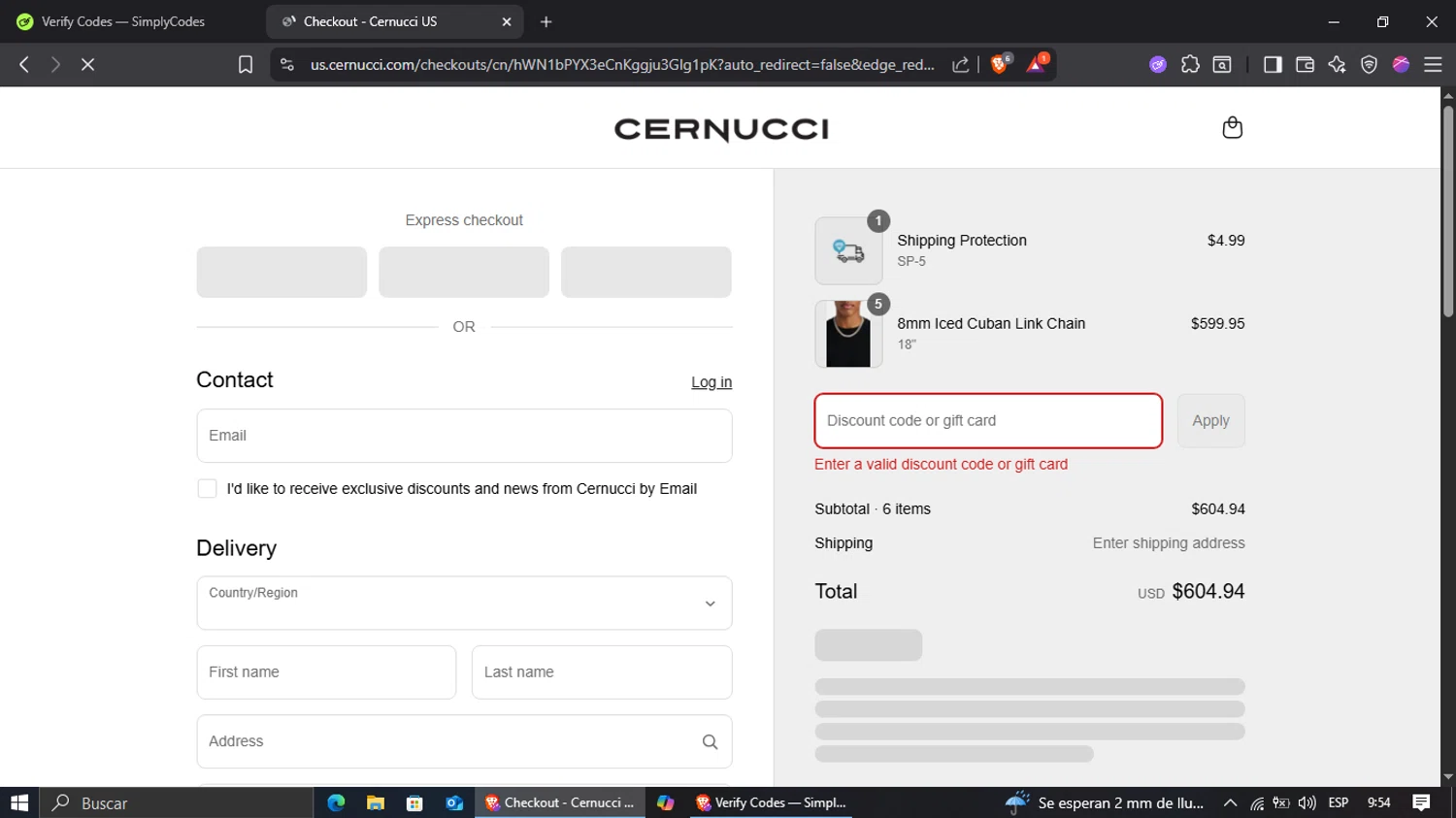This screenshot has height=818, width=1456.
Task: Toggle the browser sidebar panel icon
Action: (x=1273, y=64)
